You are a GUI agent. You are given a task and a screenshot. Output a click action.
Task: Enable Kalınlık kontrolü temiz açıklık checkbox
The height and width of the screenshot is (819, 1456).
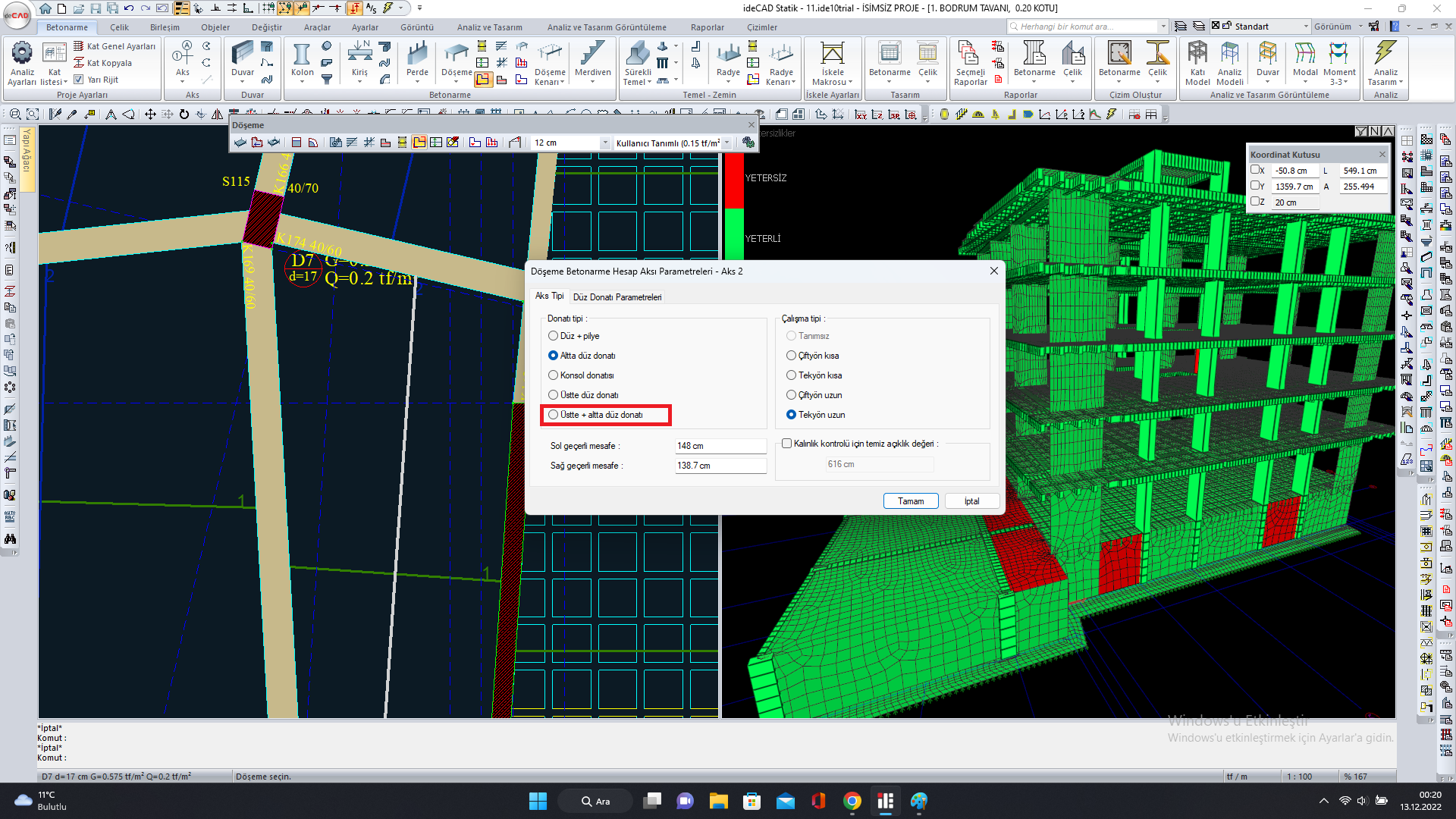(x=786, y=444)
